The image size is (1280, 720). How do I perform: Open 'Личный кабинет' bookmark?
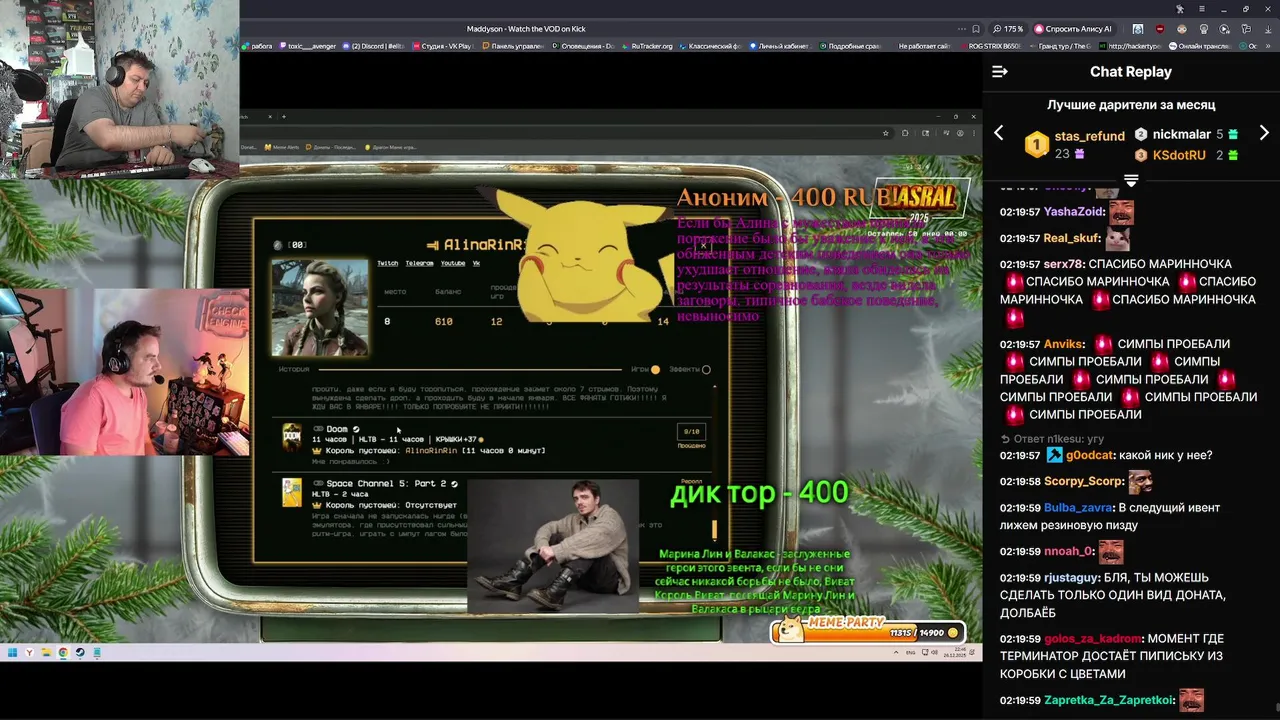coord(781,46)
